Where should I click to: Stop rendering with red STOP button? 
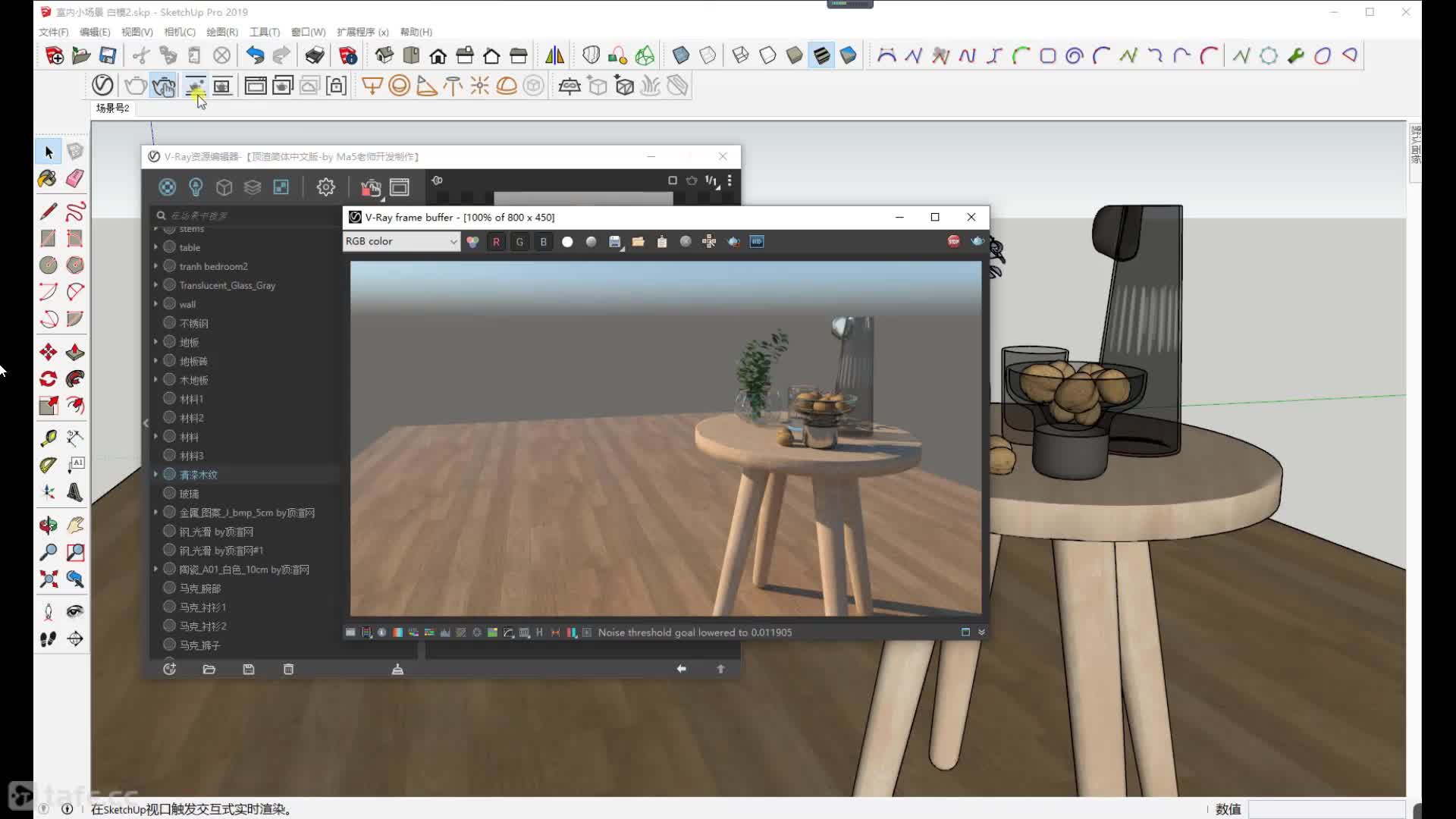pyautogui.click(x=953, y=241)
